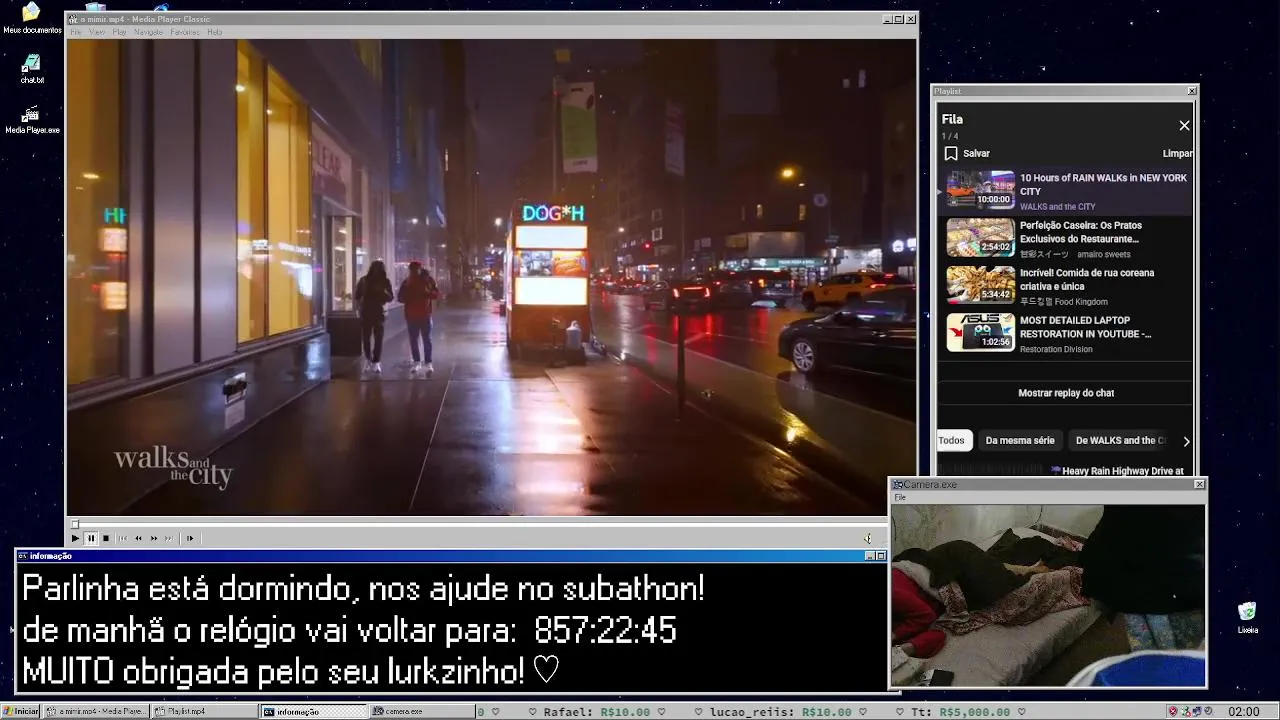Open the Help menu in Media Player Classic

coord(214,32)
